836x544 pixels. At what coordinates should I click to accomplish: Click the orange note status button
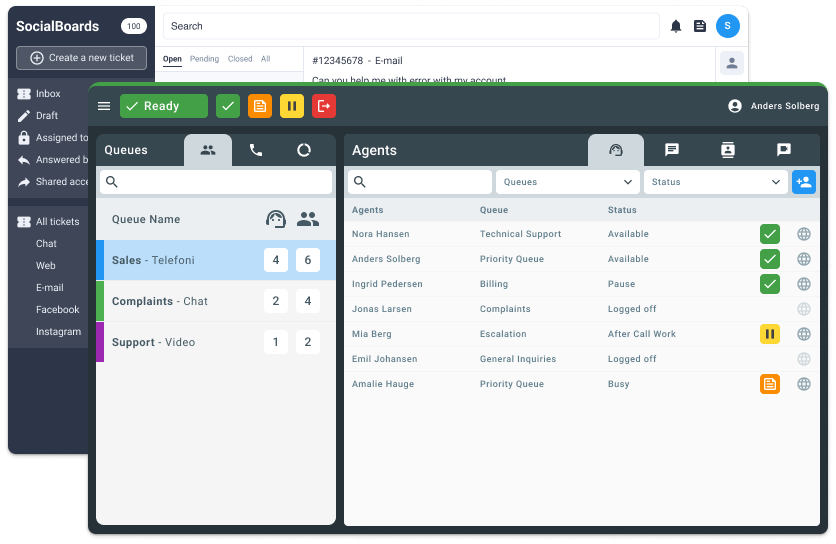[x=259, y=106]
